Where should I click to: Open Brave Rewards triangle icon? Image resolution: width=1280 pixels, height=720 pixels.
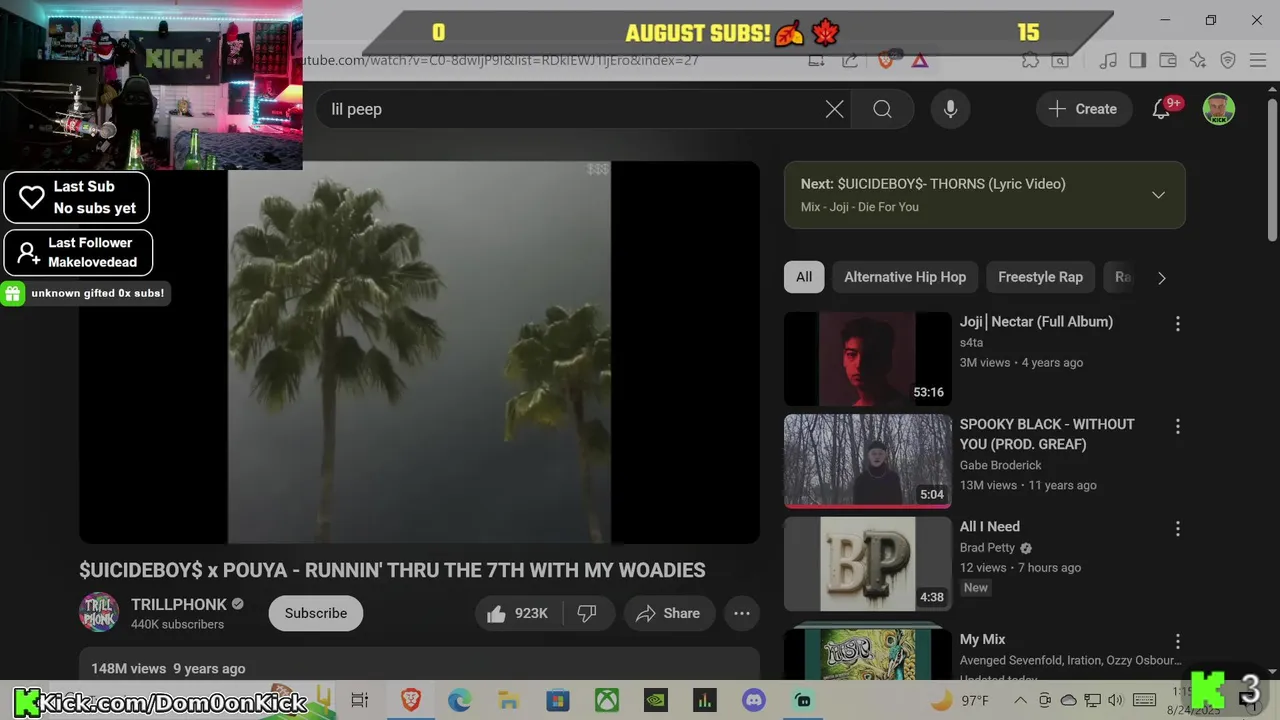pyautogui.click(x=920, y=60)
